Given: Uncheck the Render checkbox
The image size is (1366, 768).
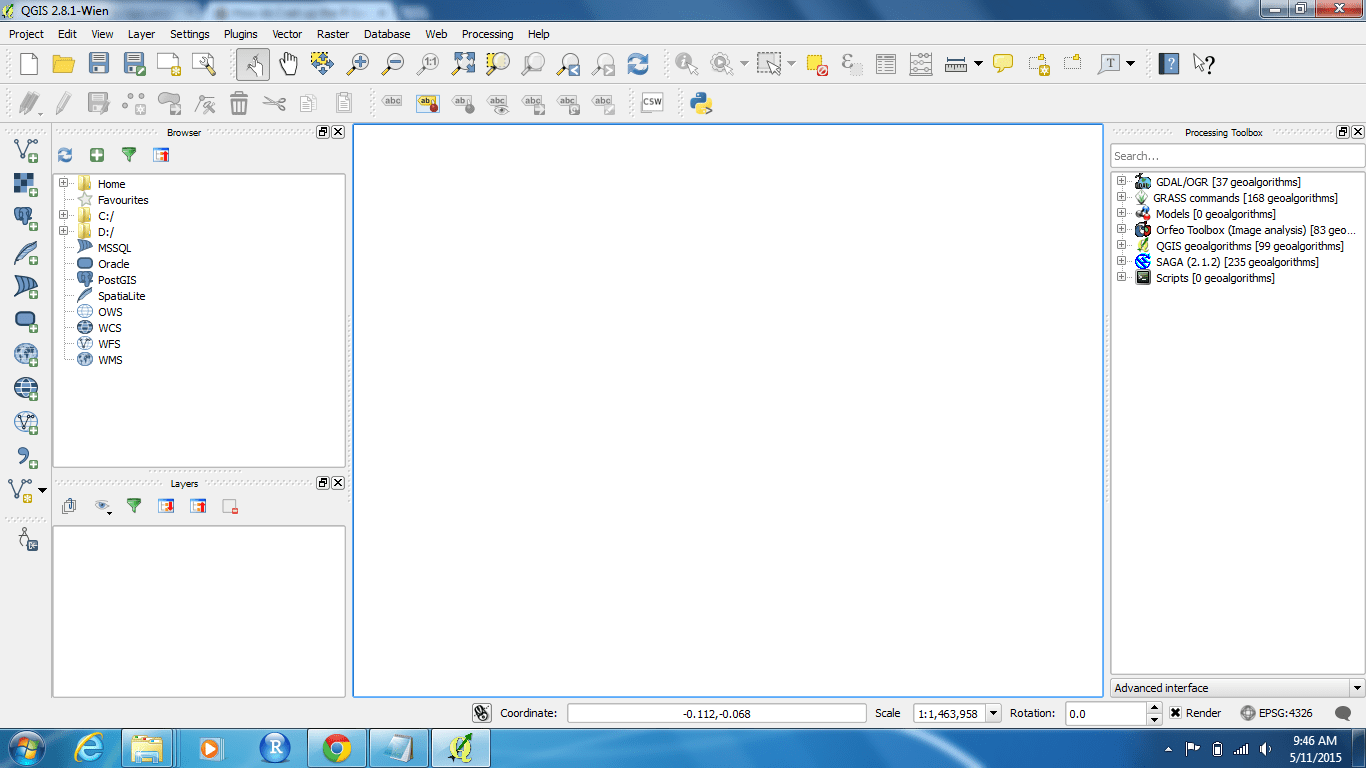Looking at the screenshot, I should click(x=1176, y=713).
